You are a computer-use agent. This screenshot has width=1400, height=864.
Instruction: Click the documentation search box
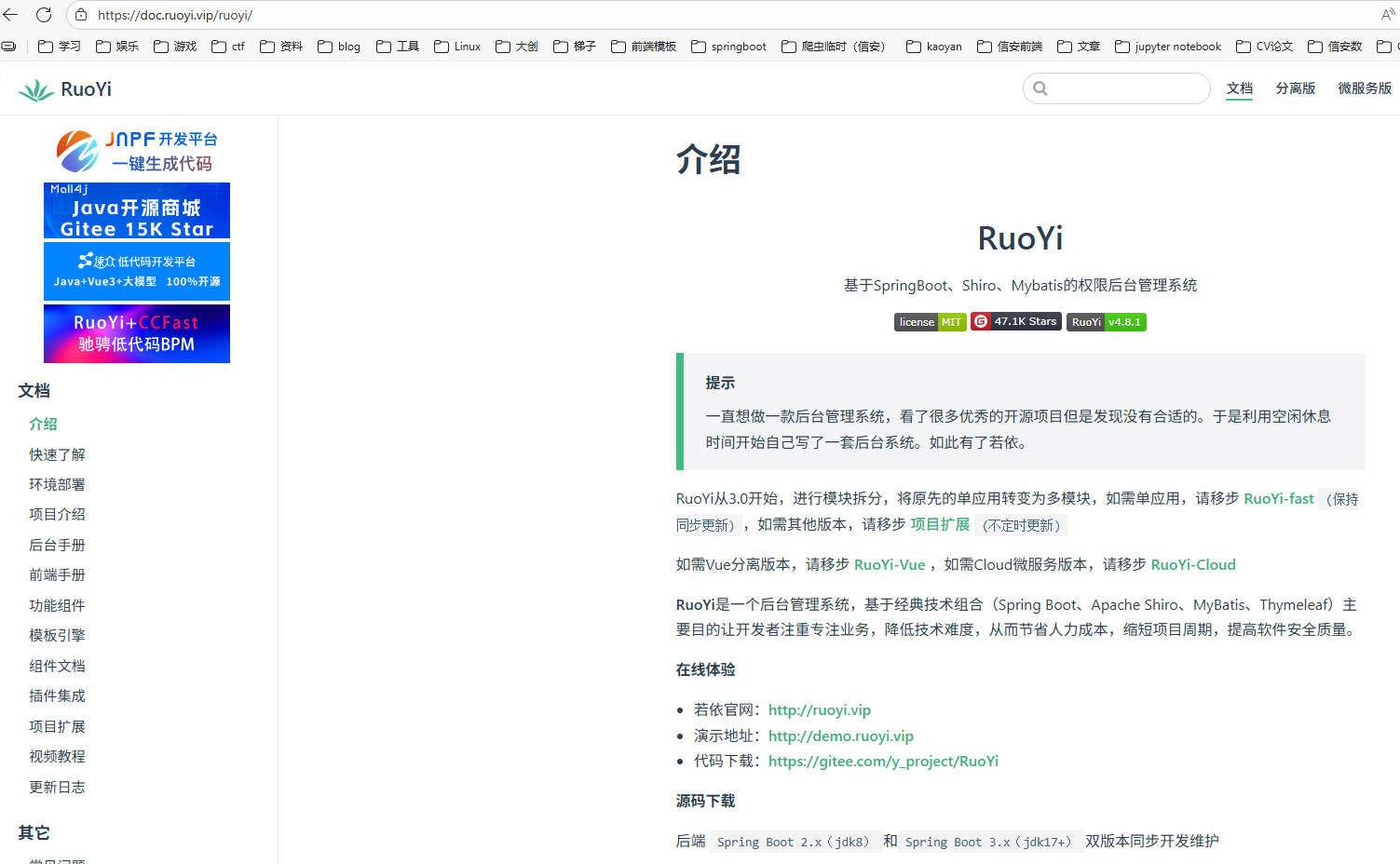1116,88
